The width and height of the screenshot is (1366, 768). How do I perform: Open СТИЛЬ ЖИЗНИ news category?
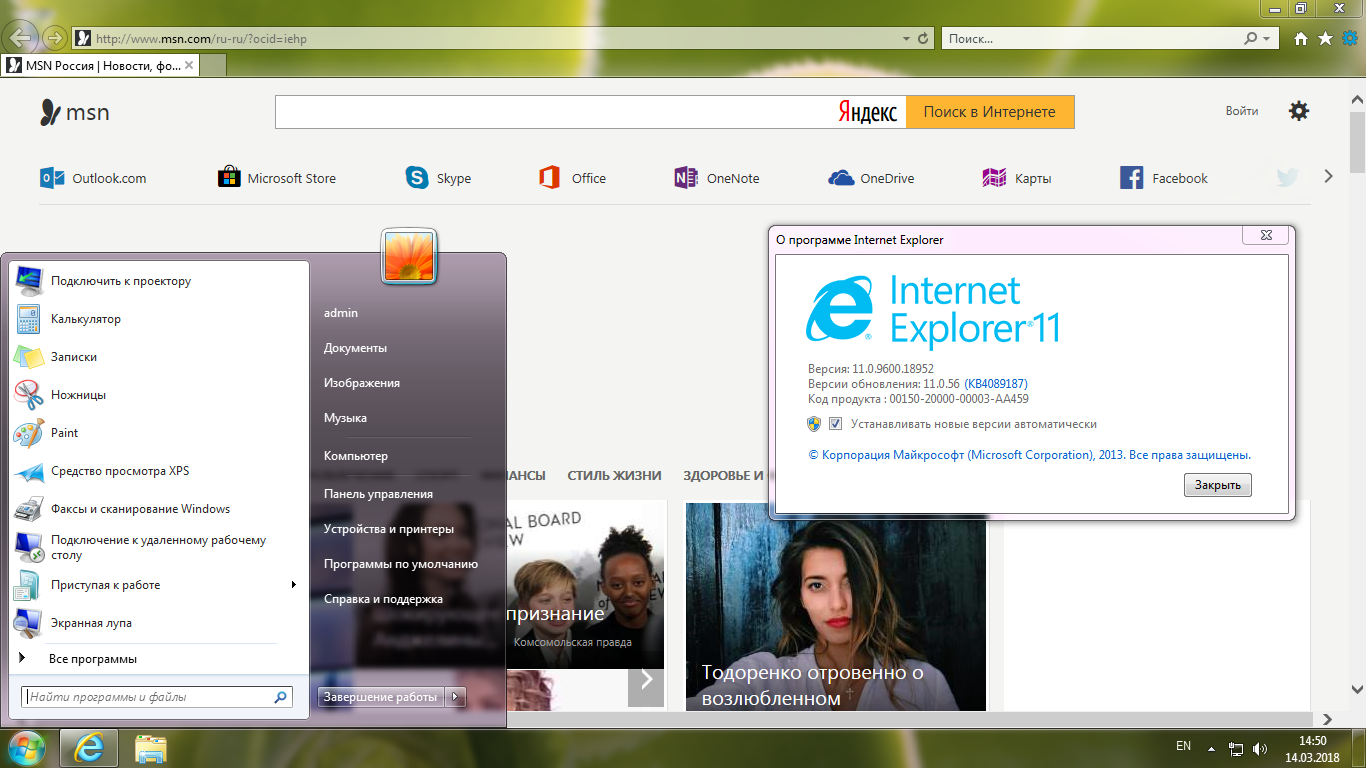pos(614,476)
